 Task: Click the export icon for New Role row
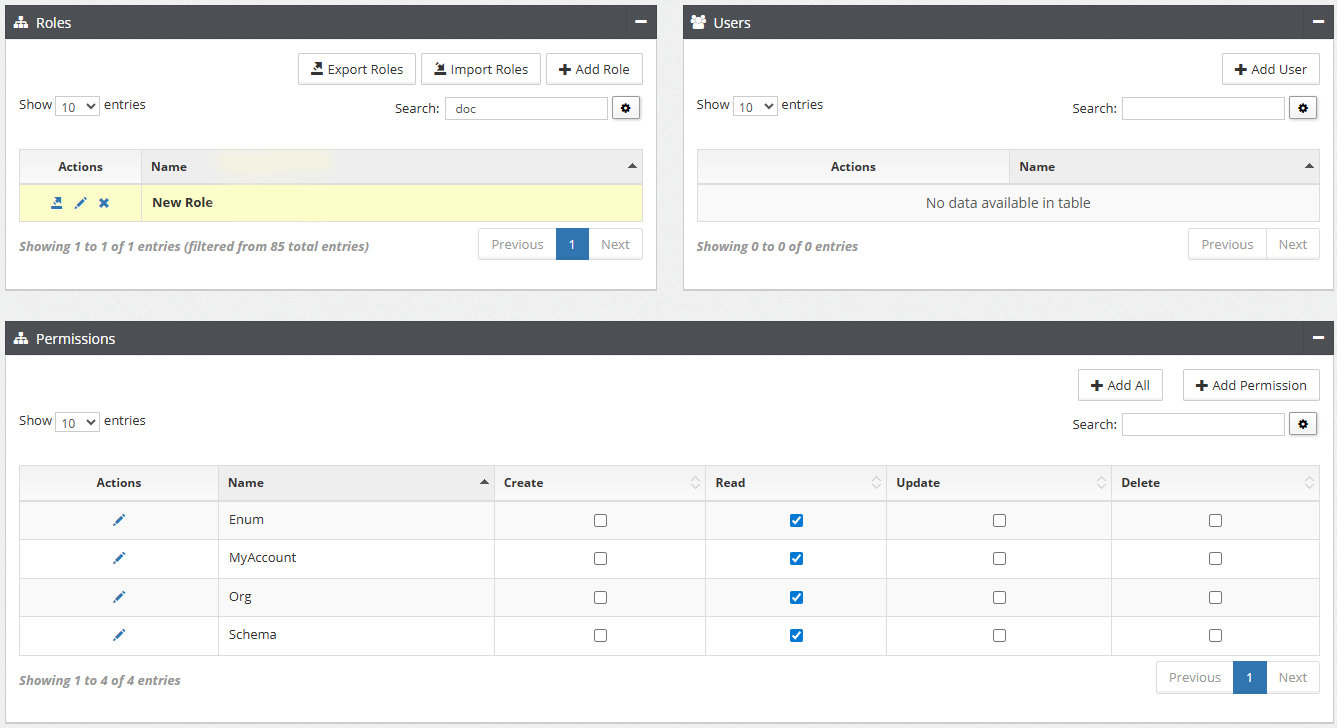tap(57, 203)
